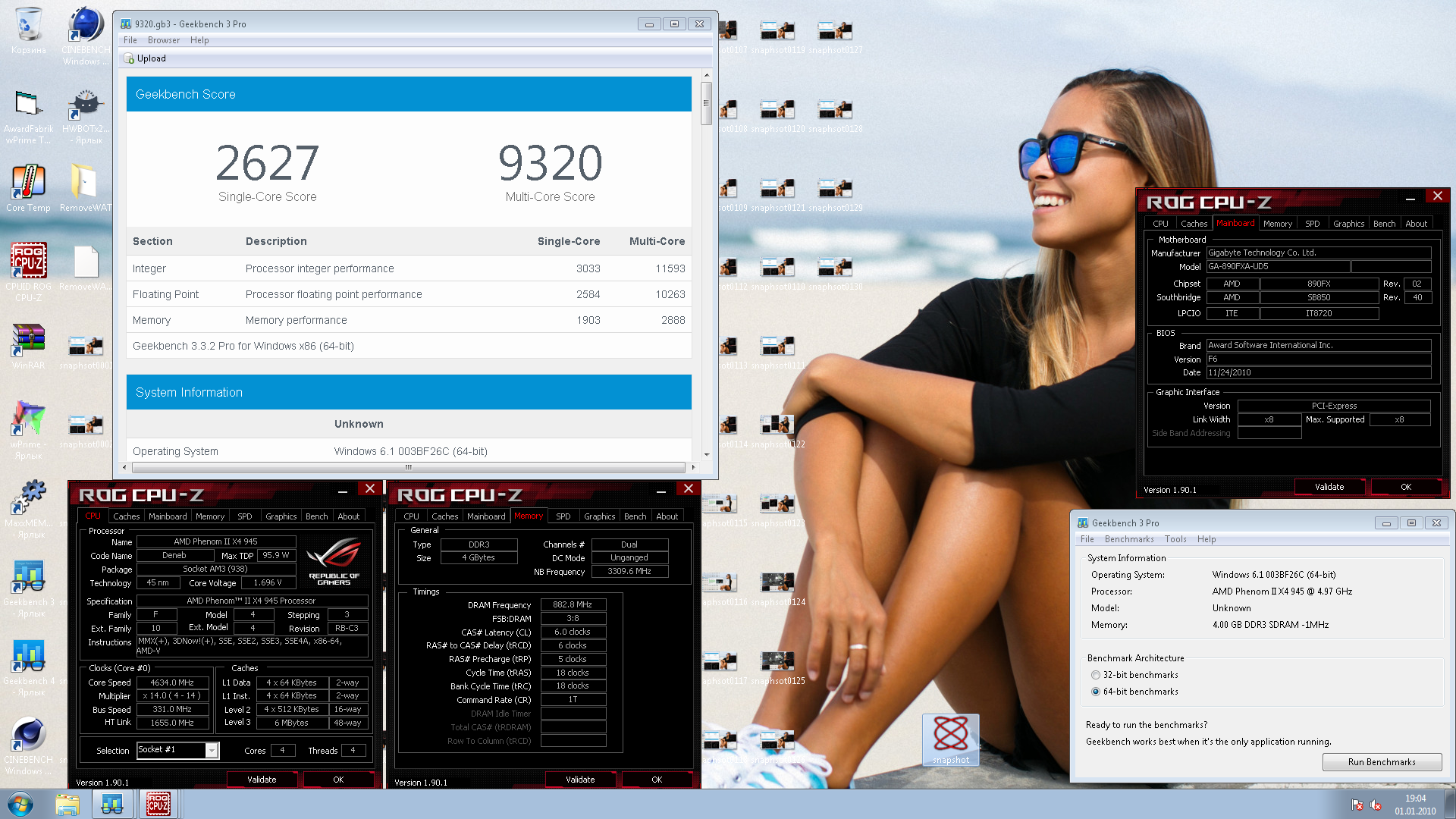
Task: Click the Floating Point results row
Action: coord(409,294)
